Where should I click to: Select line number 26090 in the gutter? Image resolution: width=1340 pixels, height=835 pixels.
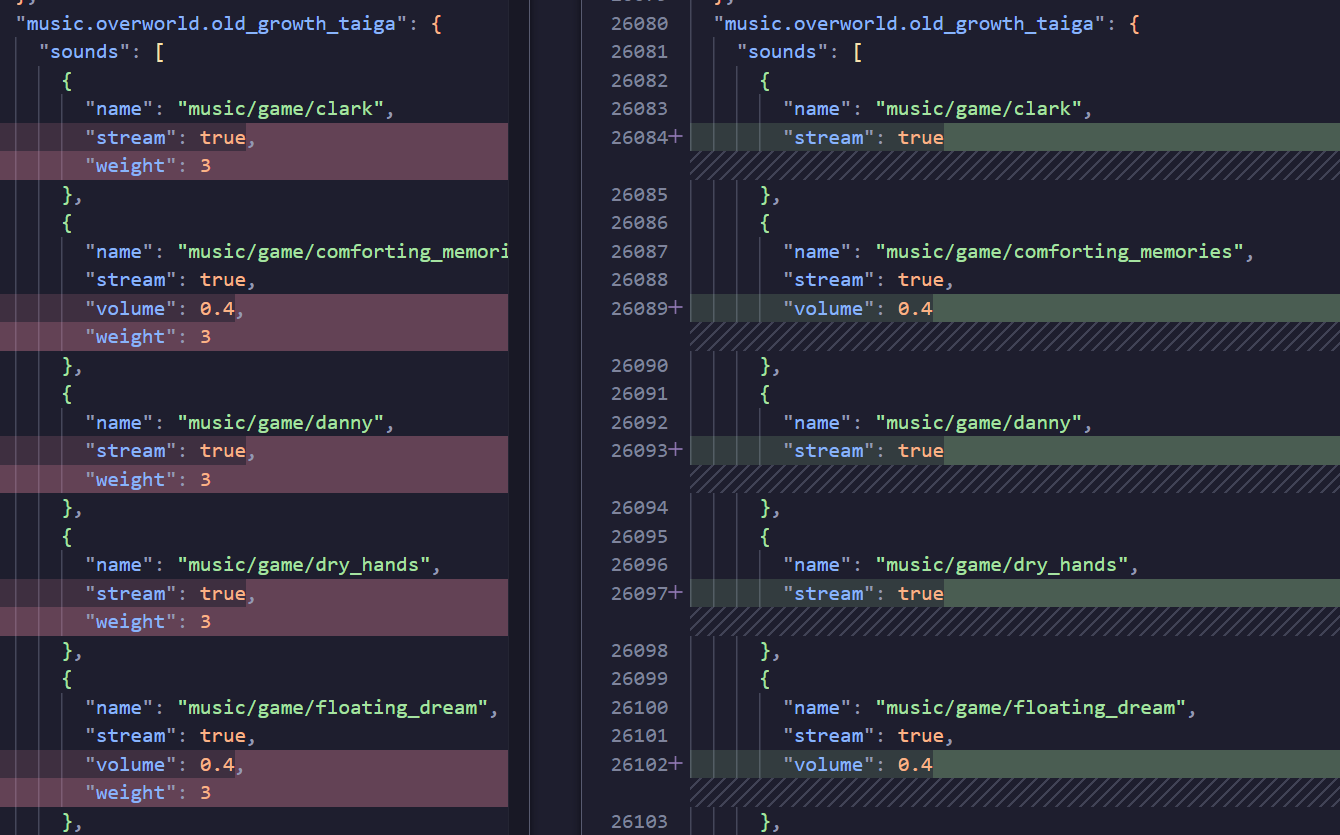(640, 365)
